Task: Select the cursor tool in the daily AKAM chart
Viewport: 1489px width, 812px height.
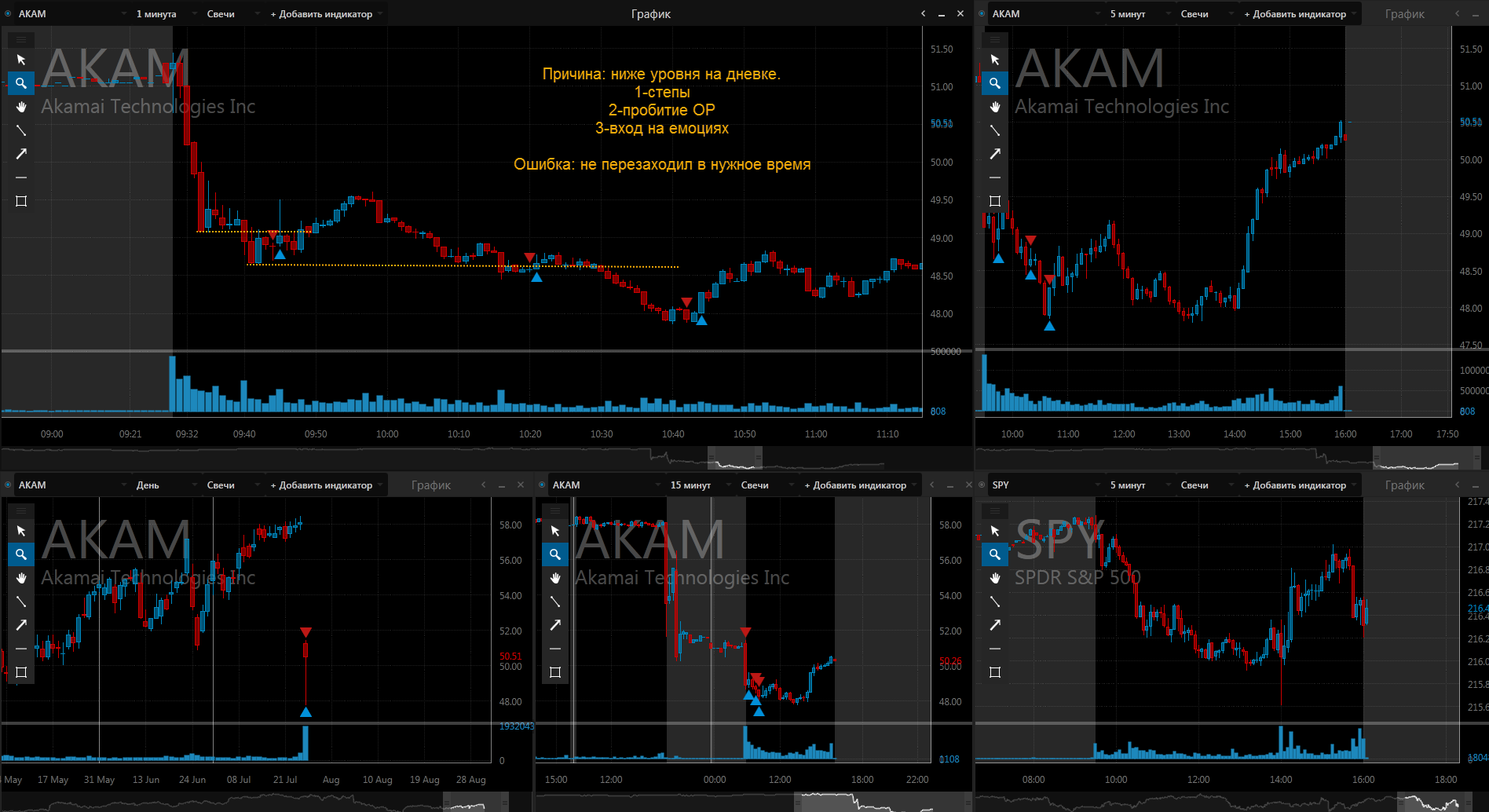Action: click(x=21, y=531)
